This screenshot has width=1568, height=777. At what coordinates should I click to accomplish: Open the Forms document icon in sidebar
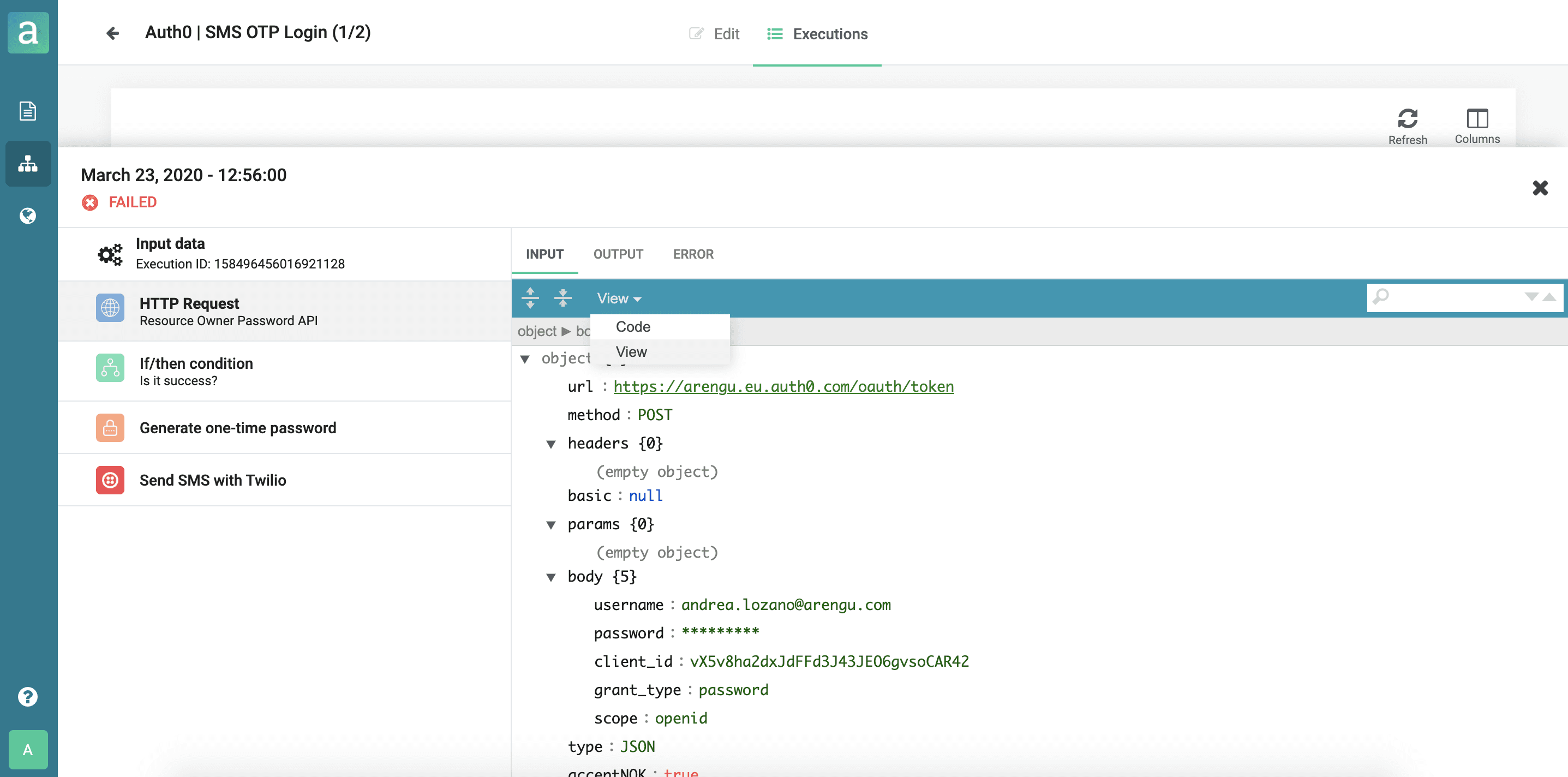point(28,111)
